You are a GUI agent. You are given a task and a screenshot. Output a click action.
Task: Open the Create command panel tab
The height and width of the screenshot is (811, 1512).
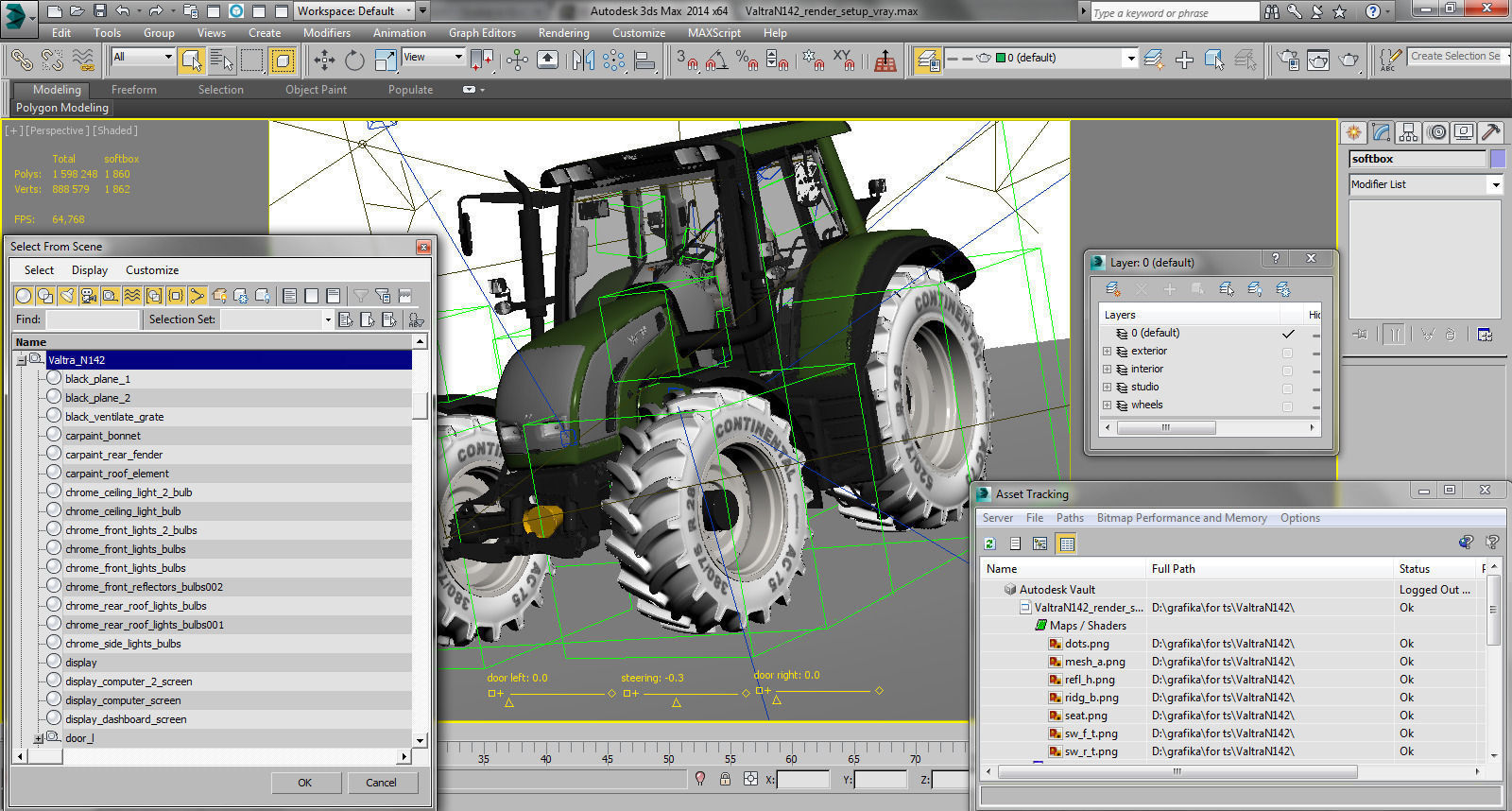[x=1354, y=132]
